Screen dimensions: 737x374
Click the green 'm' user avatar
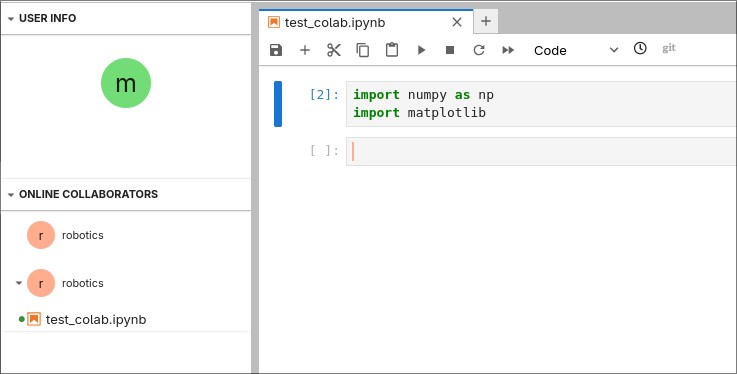(126, 83)
